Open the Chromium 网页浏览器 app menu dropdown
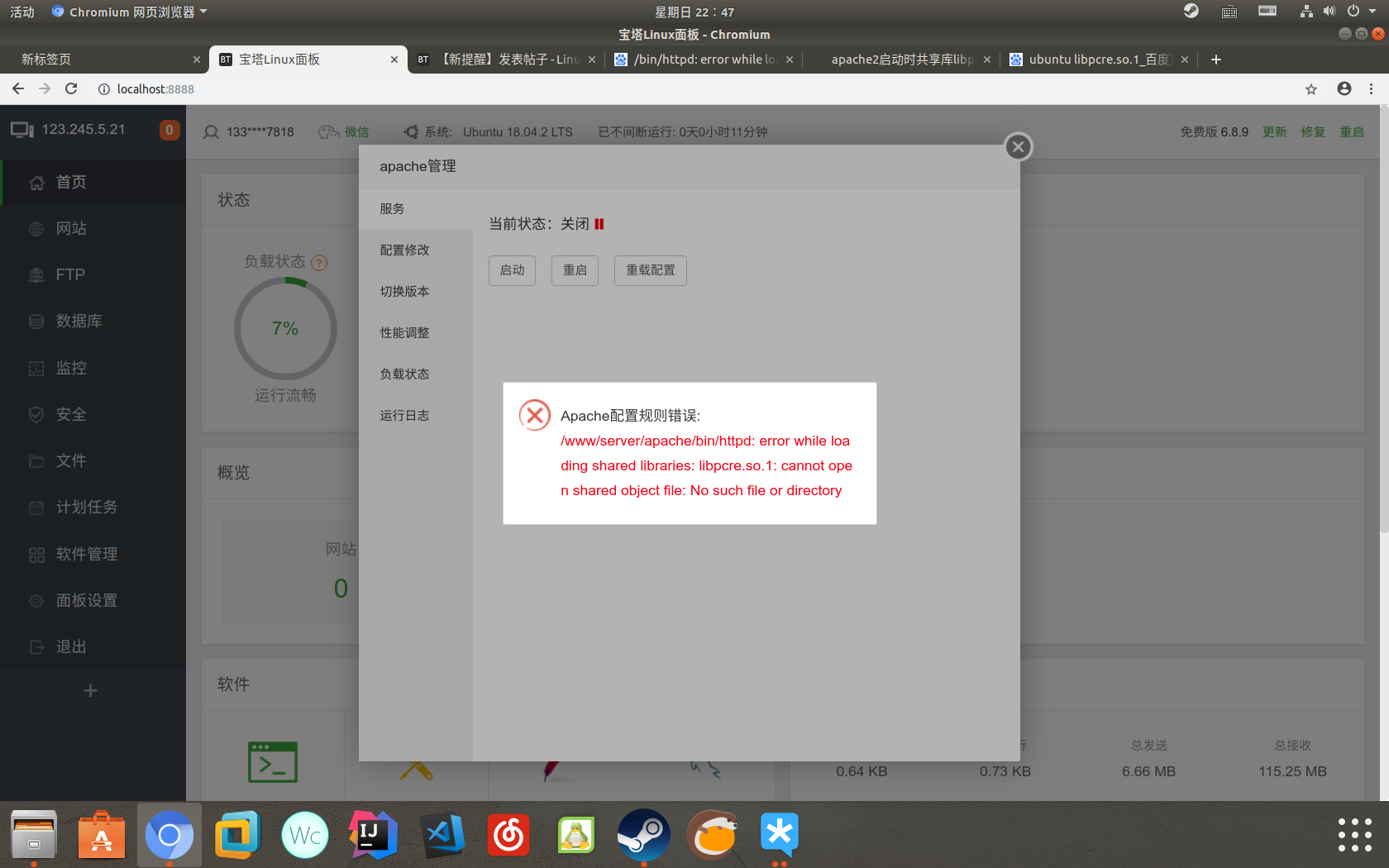This screenshot has width=1389, height=868. (x=129, y=12)
